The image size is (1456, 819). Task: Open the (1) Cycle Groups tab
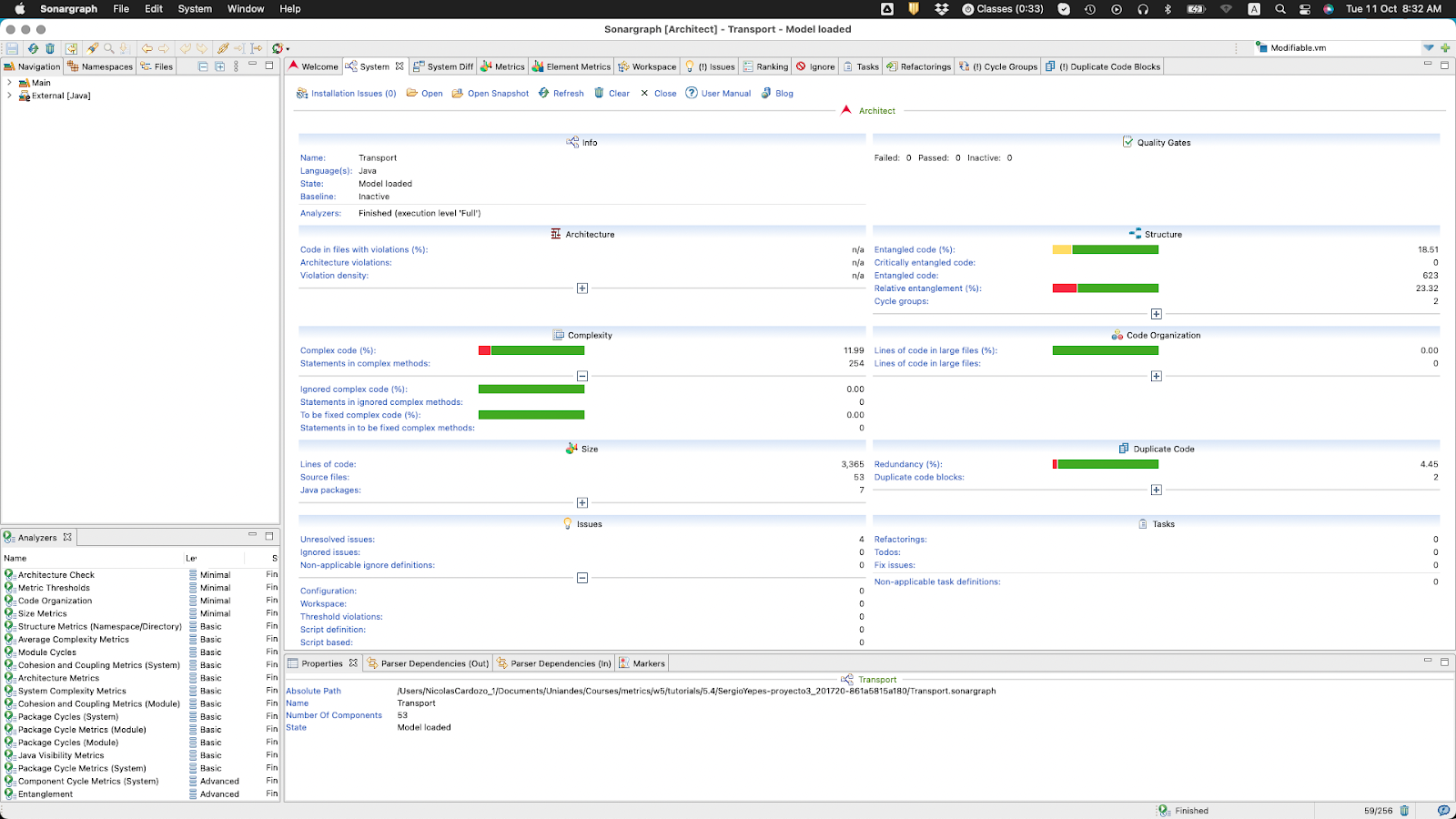(998, 66)
